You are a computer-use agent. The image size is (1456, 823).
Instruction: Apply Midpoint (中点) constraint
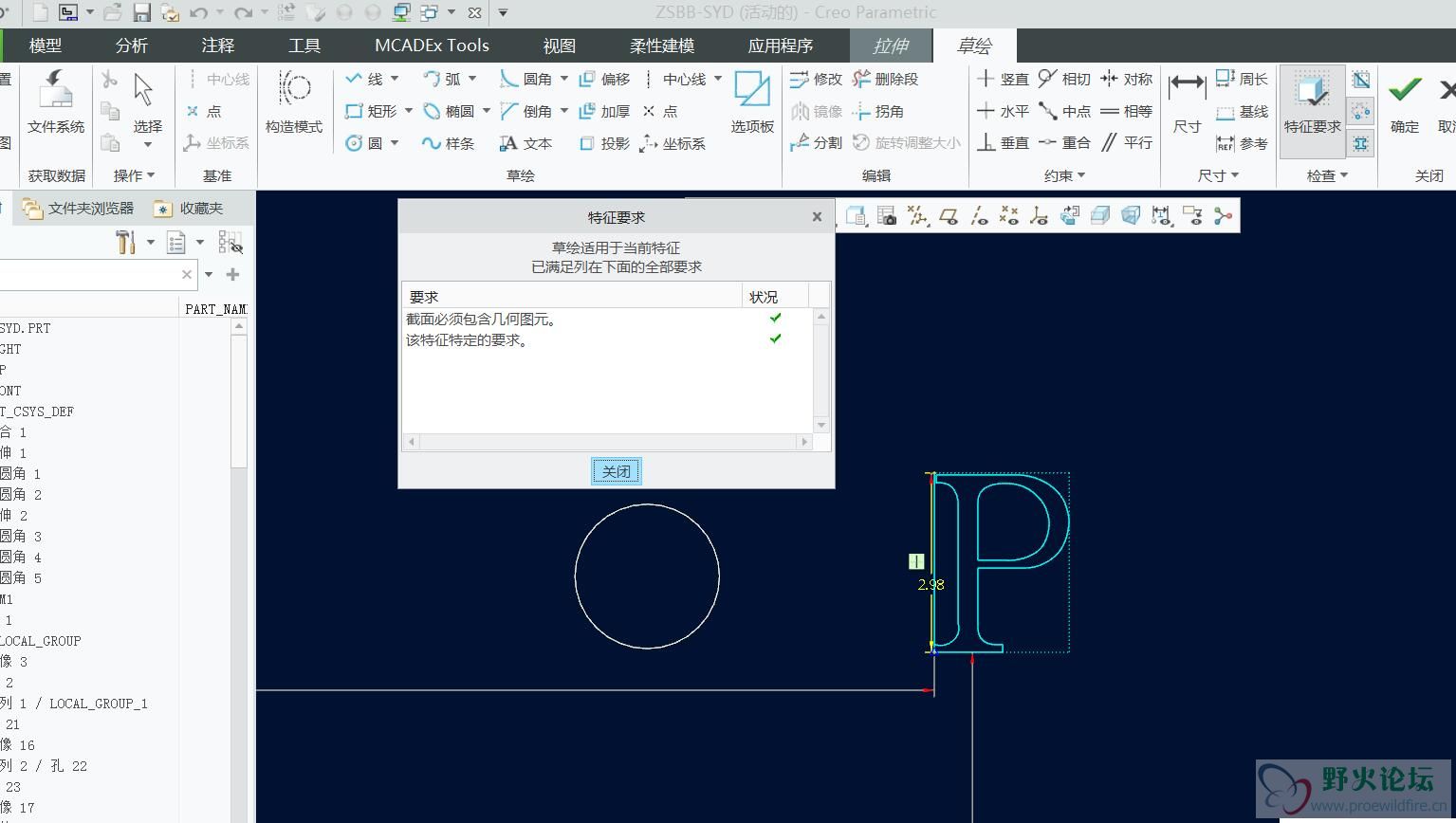tap(1064, 111)
